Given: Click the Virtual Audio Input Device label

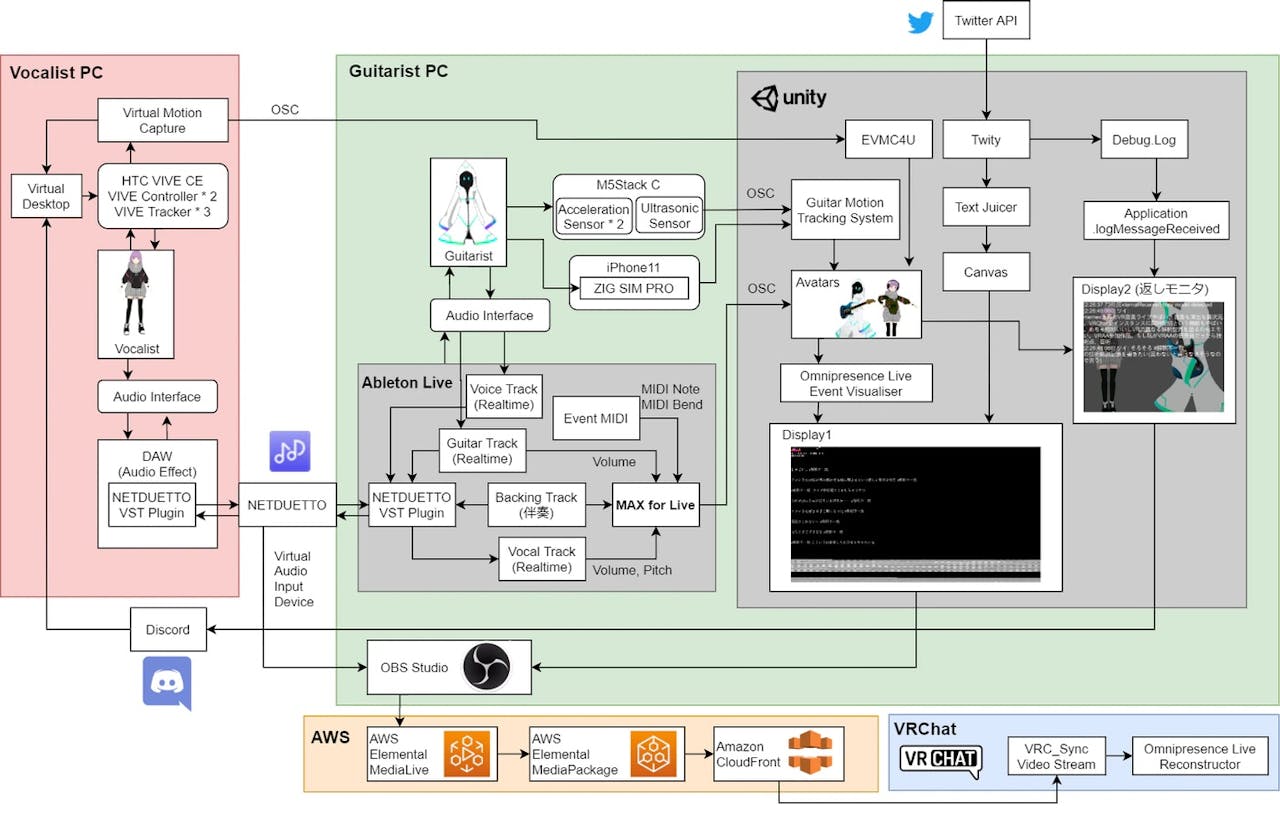Looking at the screenshot, I should click(x=293, y=579).
